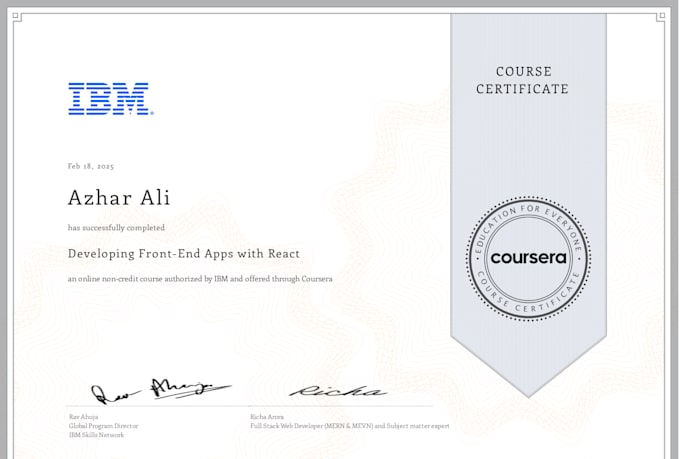
Task: Click the Coursera seal emblem
Action: (x=528, y=259)
